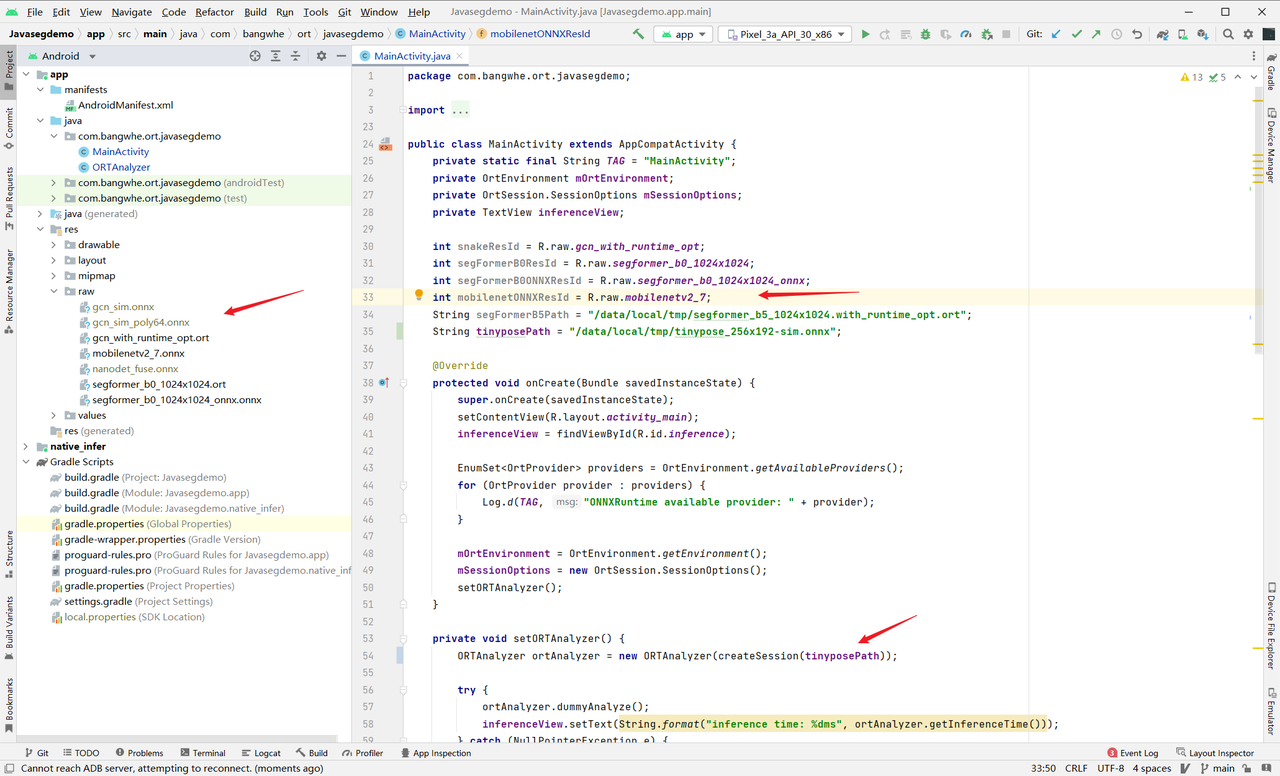Click Git Push arrow icon

click(1096, 34)
